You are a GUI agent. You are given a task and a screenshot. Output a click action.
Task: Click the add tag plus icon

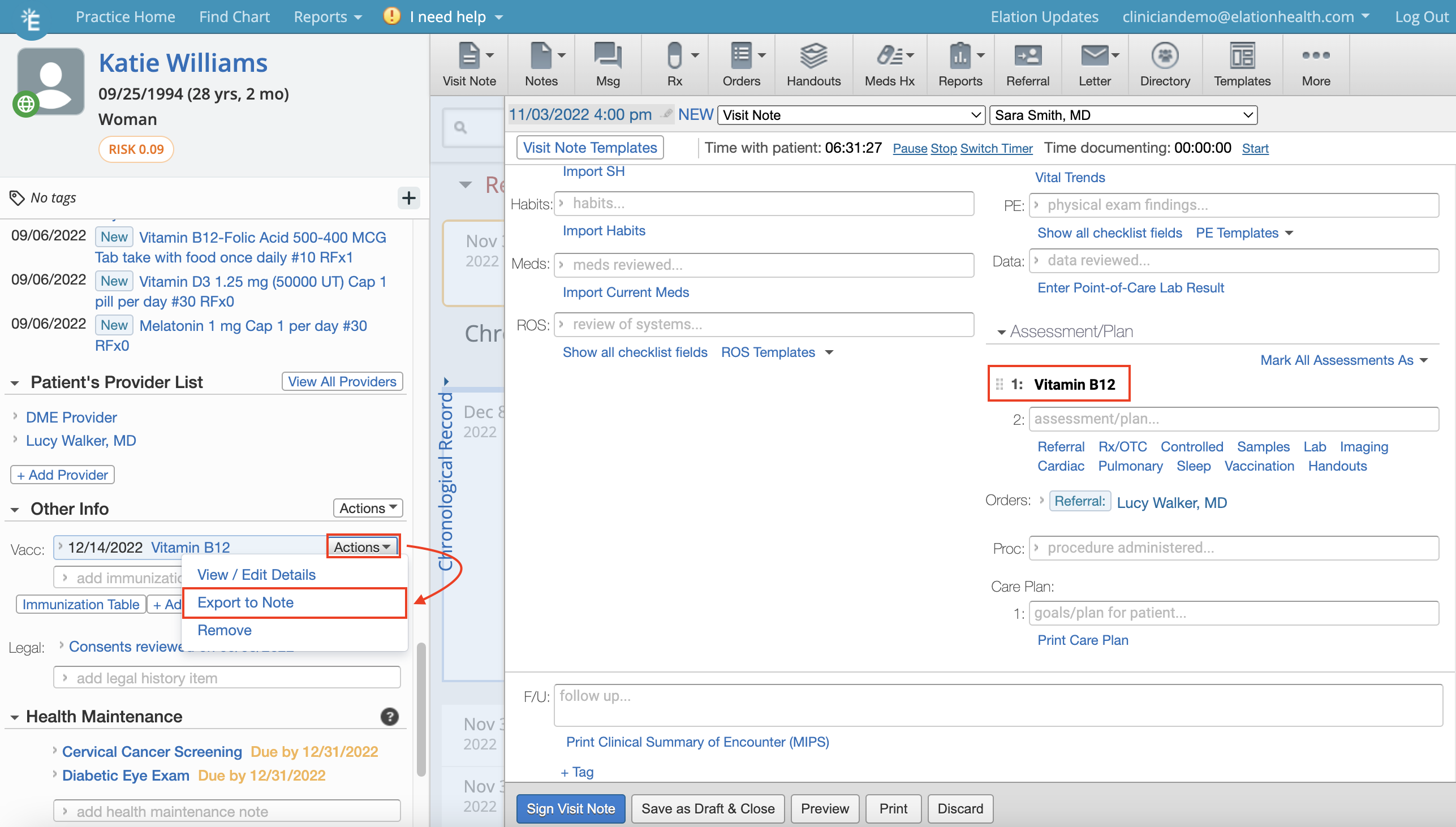pos(408,197)
